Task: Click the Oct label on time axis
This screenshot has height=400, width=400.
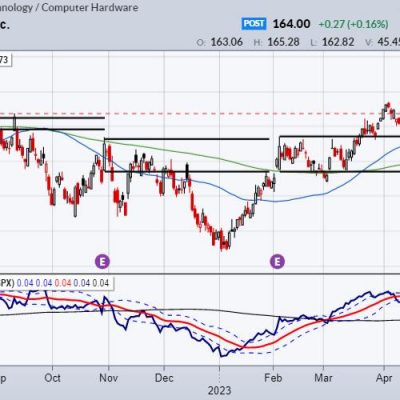Action: (52, 378)
